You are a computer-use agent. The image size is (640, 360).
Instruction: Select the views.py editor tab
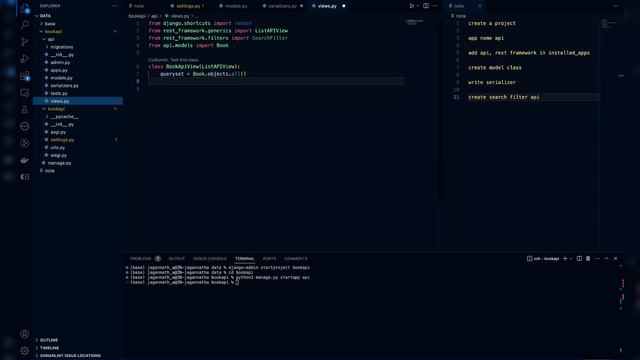pos(327,6)
